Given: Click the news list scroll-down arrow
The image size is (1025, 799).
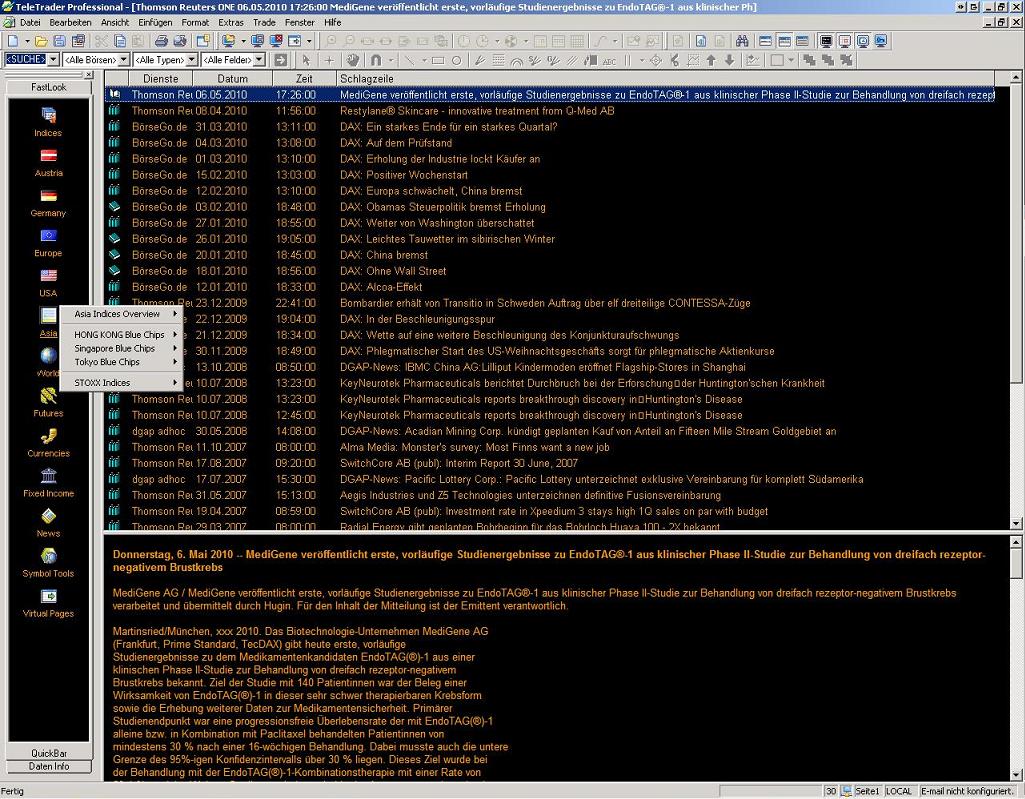Looking at the screenshot, I should pos(1016,524).
